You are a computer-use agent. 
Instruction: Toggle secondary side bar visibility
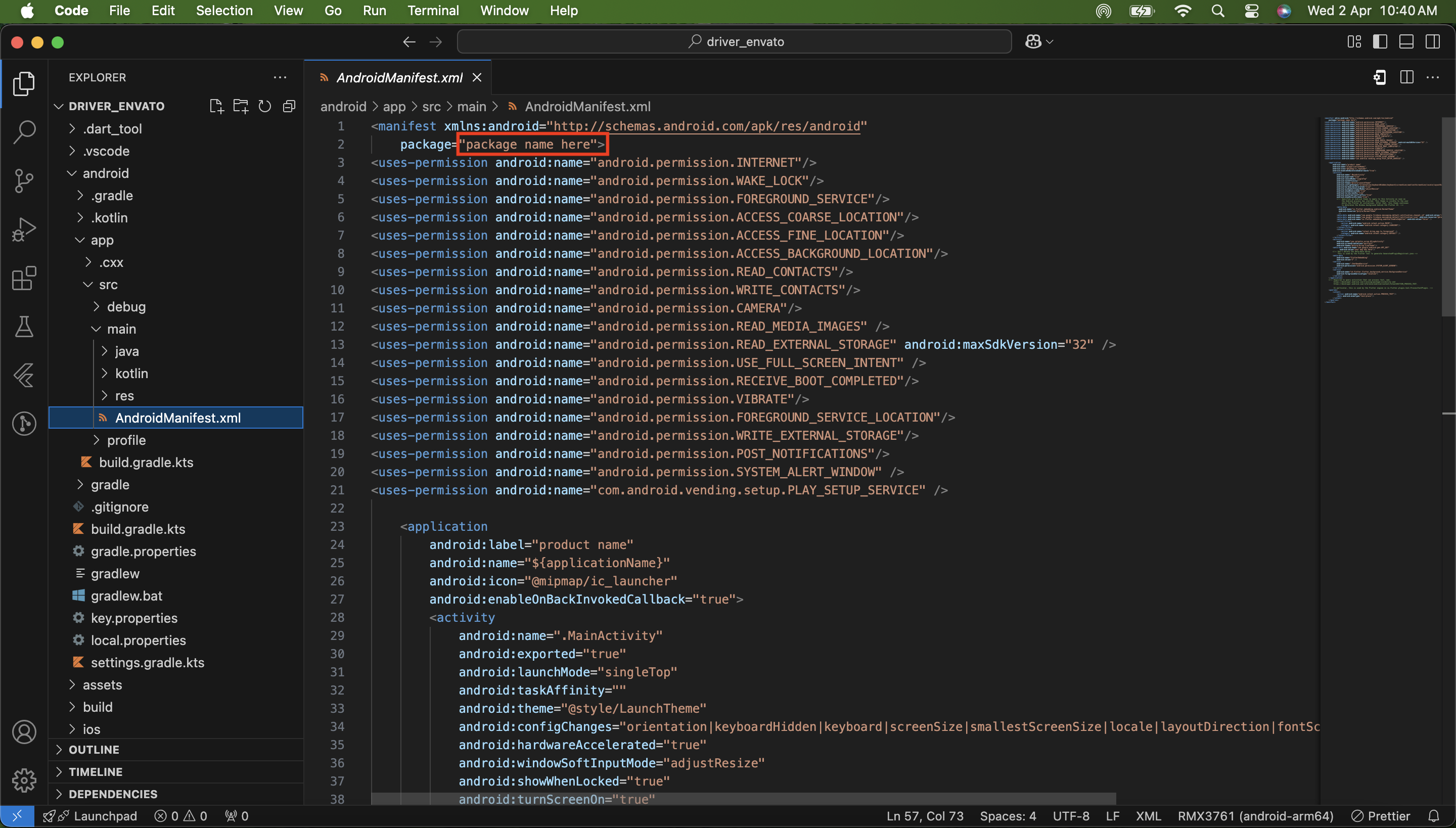click(x=1432, y=41)
